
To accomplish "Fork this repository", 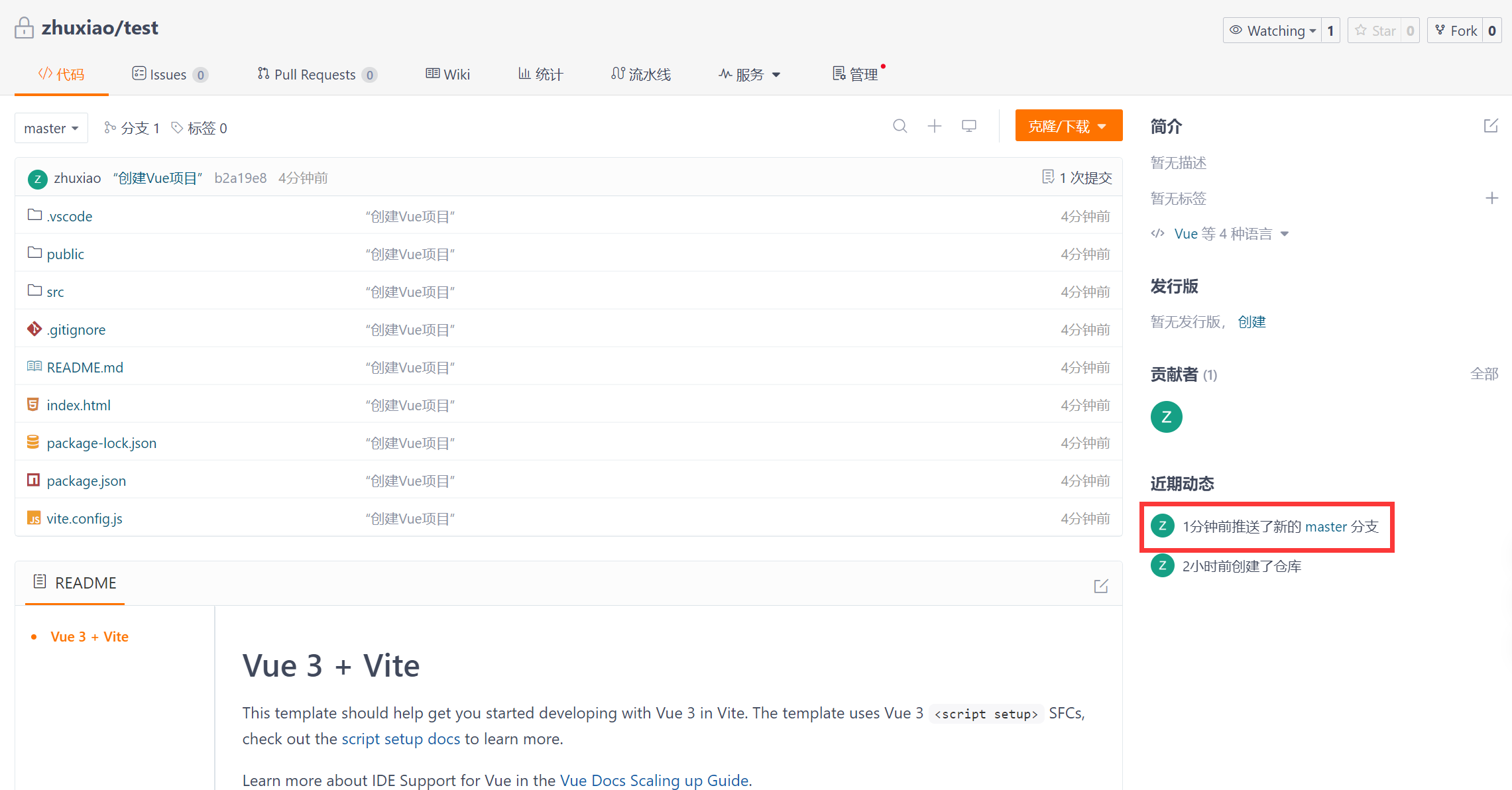I will click(x=1456, y=30).
